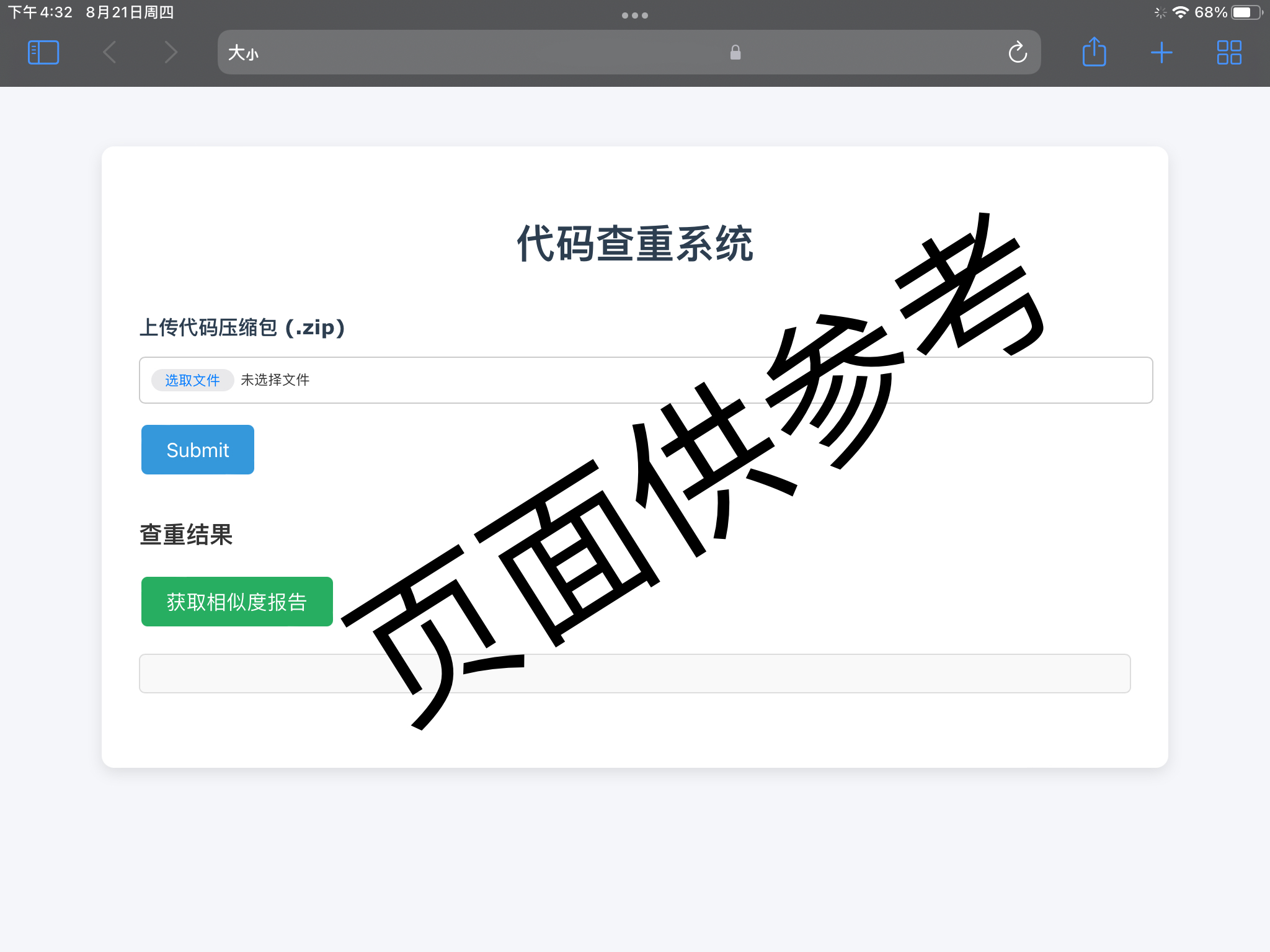
Task: Tap the forward navigation arrow
Action: click(171, 53)
